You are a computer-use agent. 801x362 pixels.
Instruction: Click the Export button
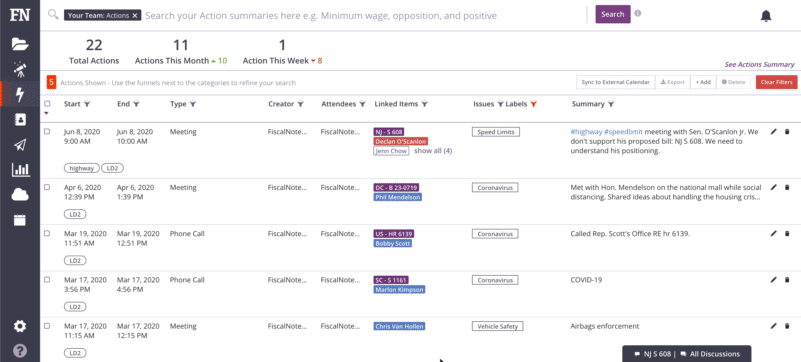673,82
